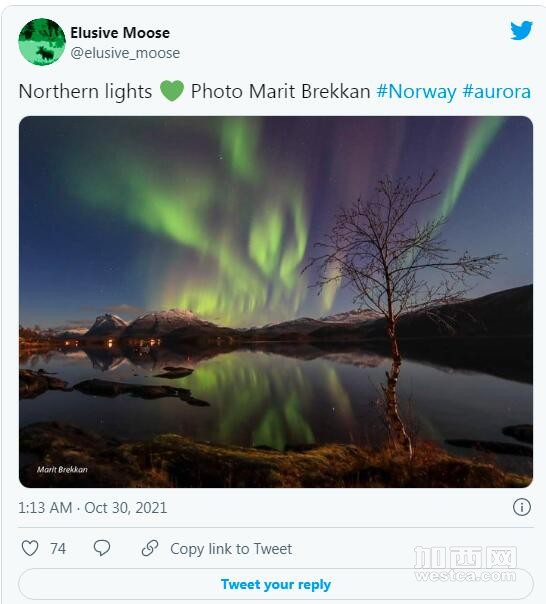Click the westca.com watermark logo
Viewport: 546px width, 604px height.
465,564
